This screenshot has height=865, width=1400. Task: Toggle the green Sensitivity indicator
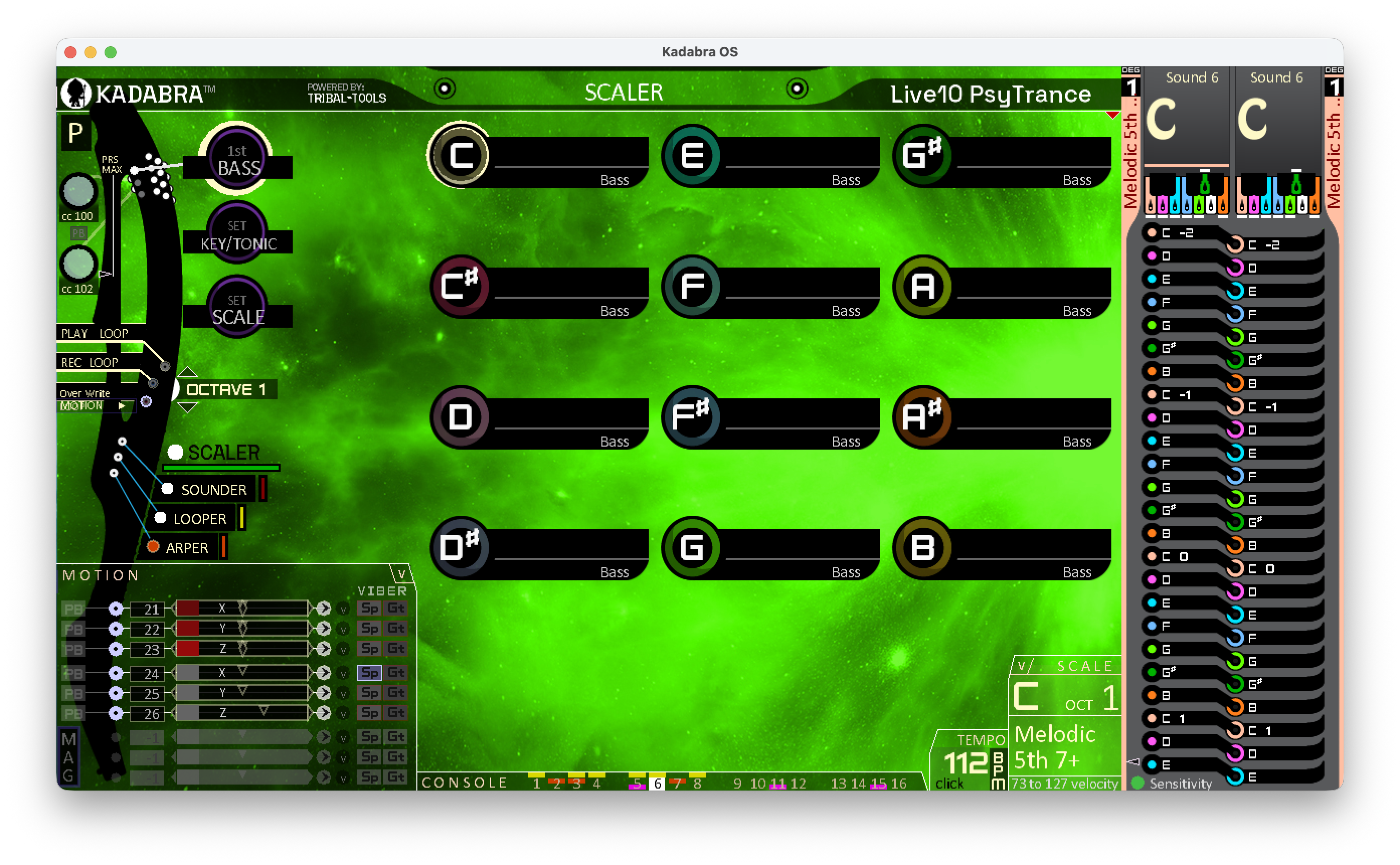click(x=1138, y=783)
